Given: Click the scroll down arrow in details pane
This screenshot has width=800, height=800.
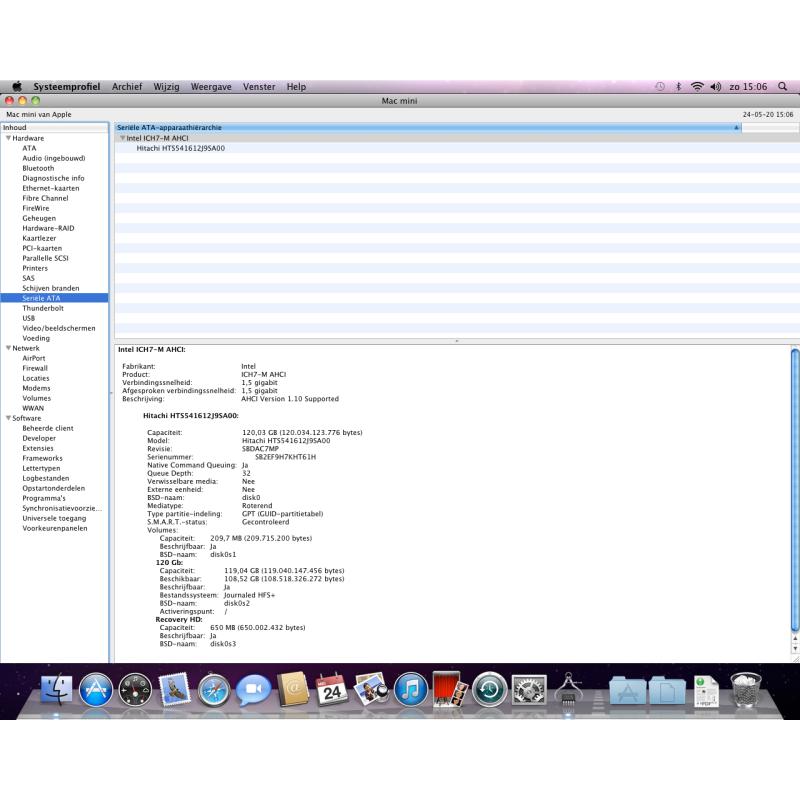Looking at the screenshot, I should click(x=795, y=648).
